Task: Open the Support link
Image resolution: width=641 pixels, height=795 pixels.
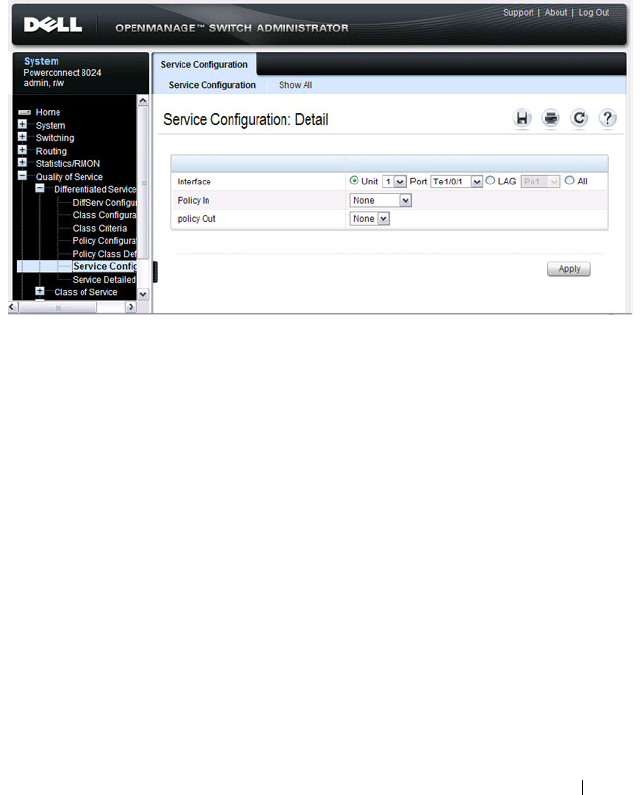Action: [x=518, y=13]
